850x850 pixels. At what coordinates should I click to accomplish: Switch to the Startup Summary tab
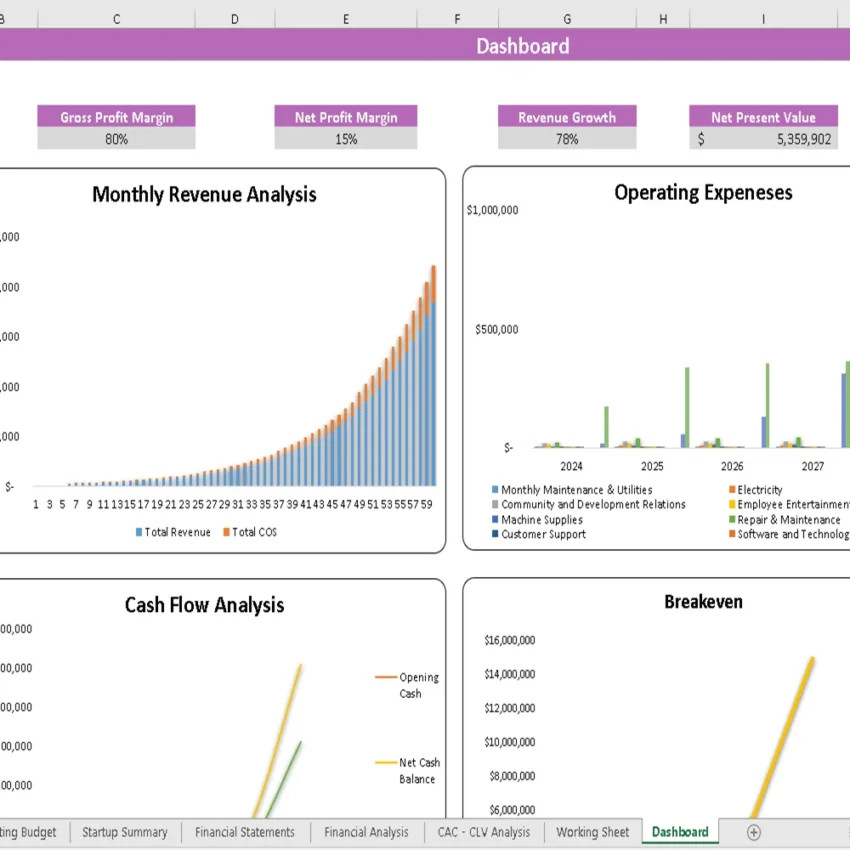(x=125, y=831)
